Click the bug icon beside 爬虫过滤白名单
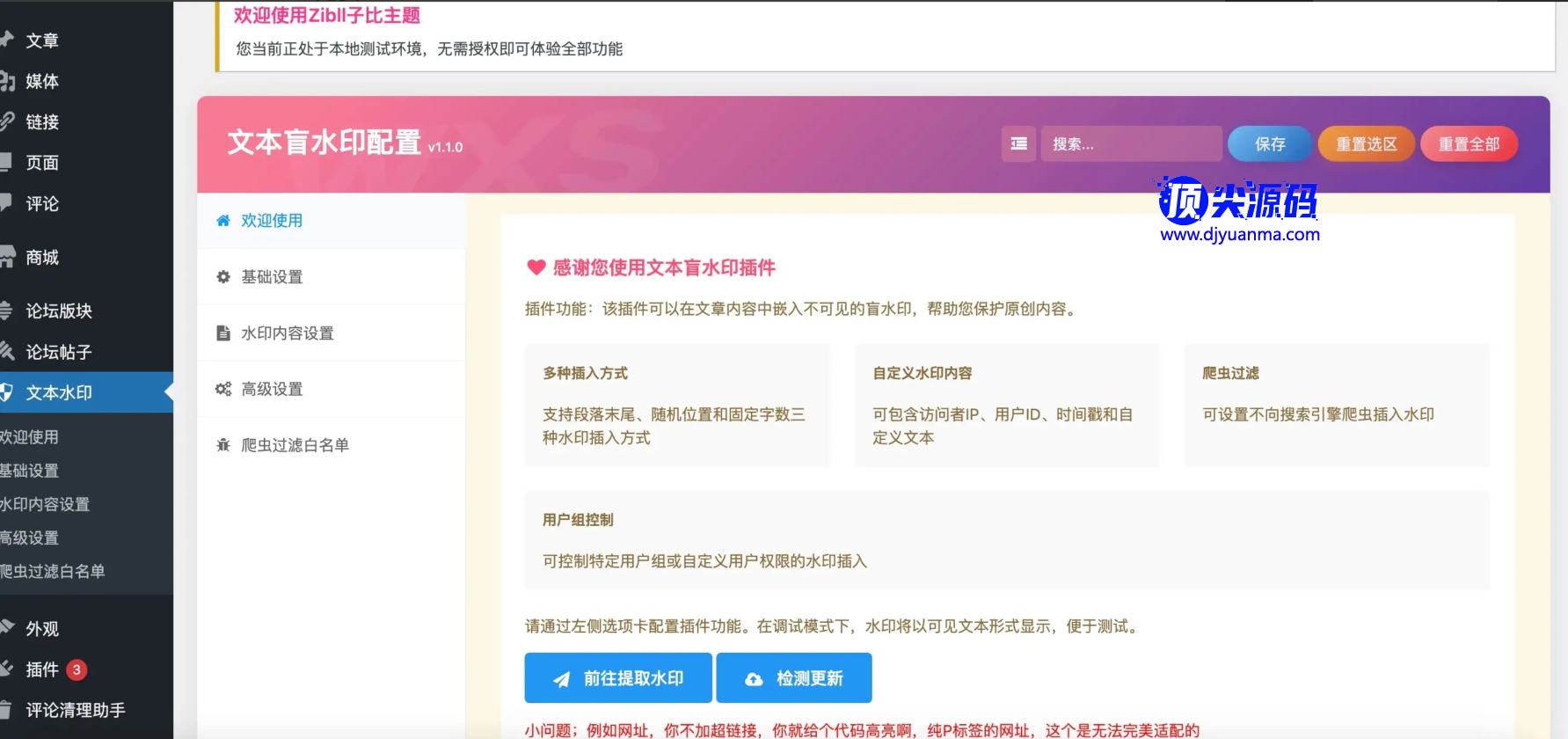 pyautogui.click(x=223, y=445)
